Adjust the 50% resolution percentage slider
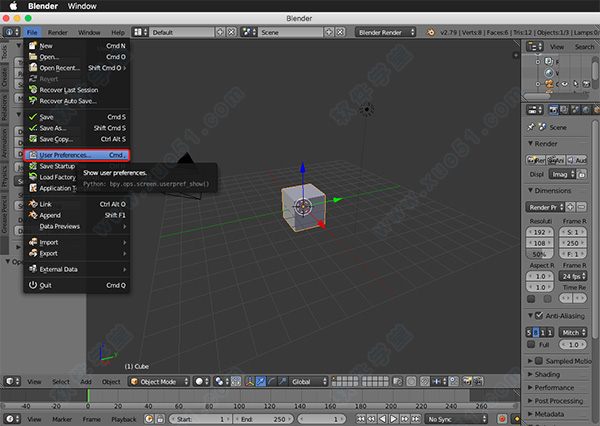The width and height of the screenshot is (600, 426). 540,254
